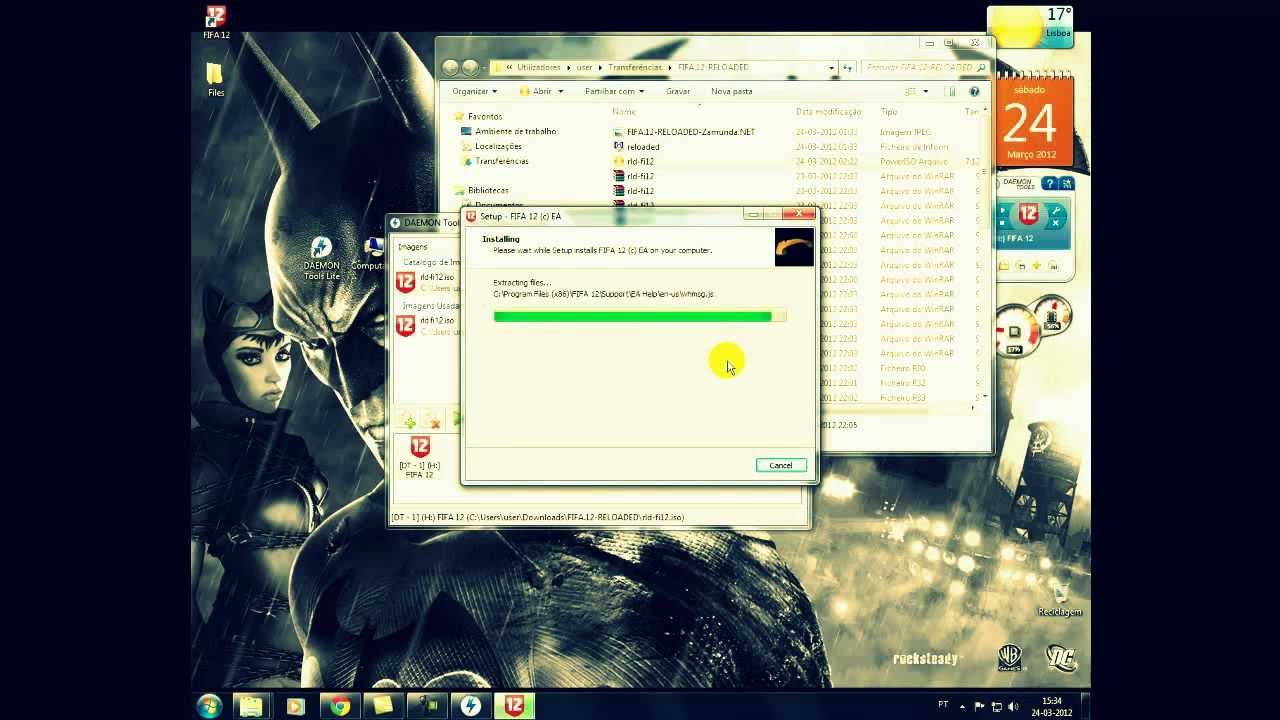Select the [DT - 1] (H:) FIFA 12 drive
1280x720 pixels.
(x=420, y=458)
